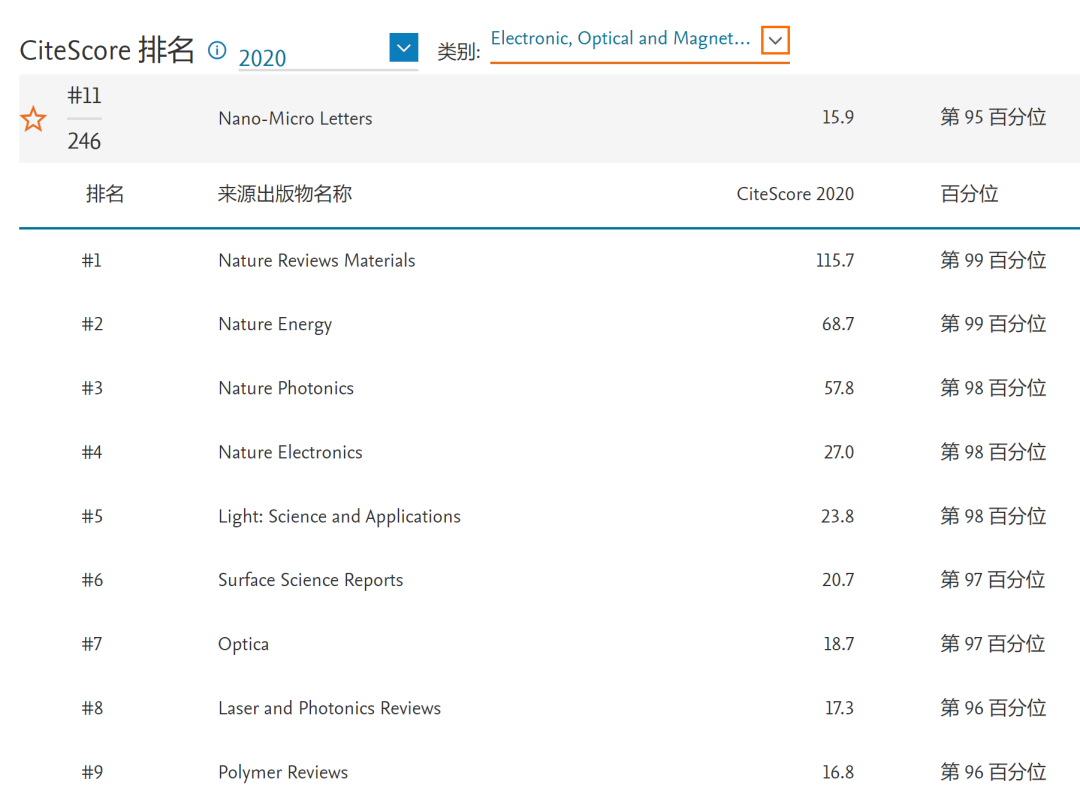The height and width of the screenshot is (803, 1080).
Task: Click the 类别: label
Action: (x=459, y=52)
